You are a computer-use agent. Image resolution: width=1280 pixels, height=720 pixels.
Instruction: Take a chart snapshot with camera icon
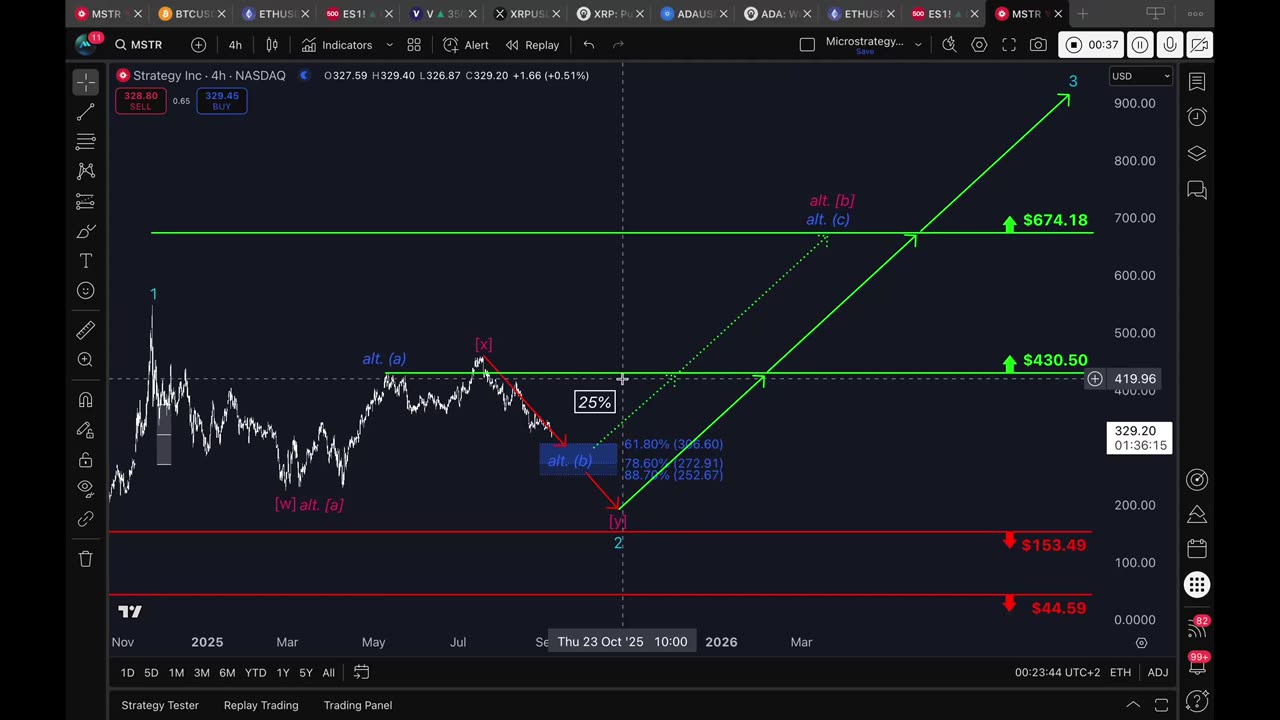[x=1039, y=45]
